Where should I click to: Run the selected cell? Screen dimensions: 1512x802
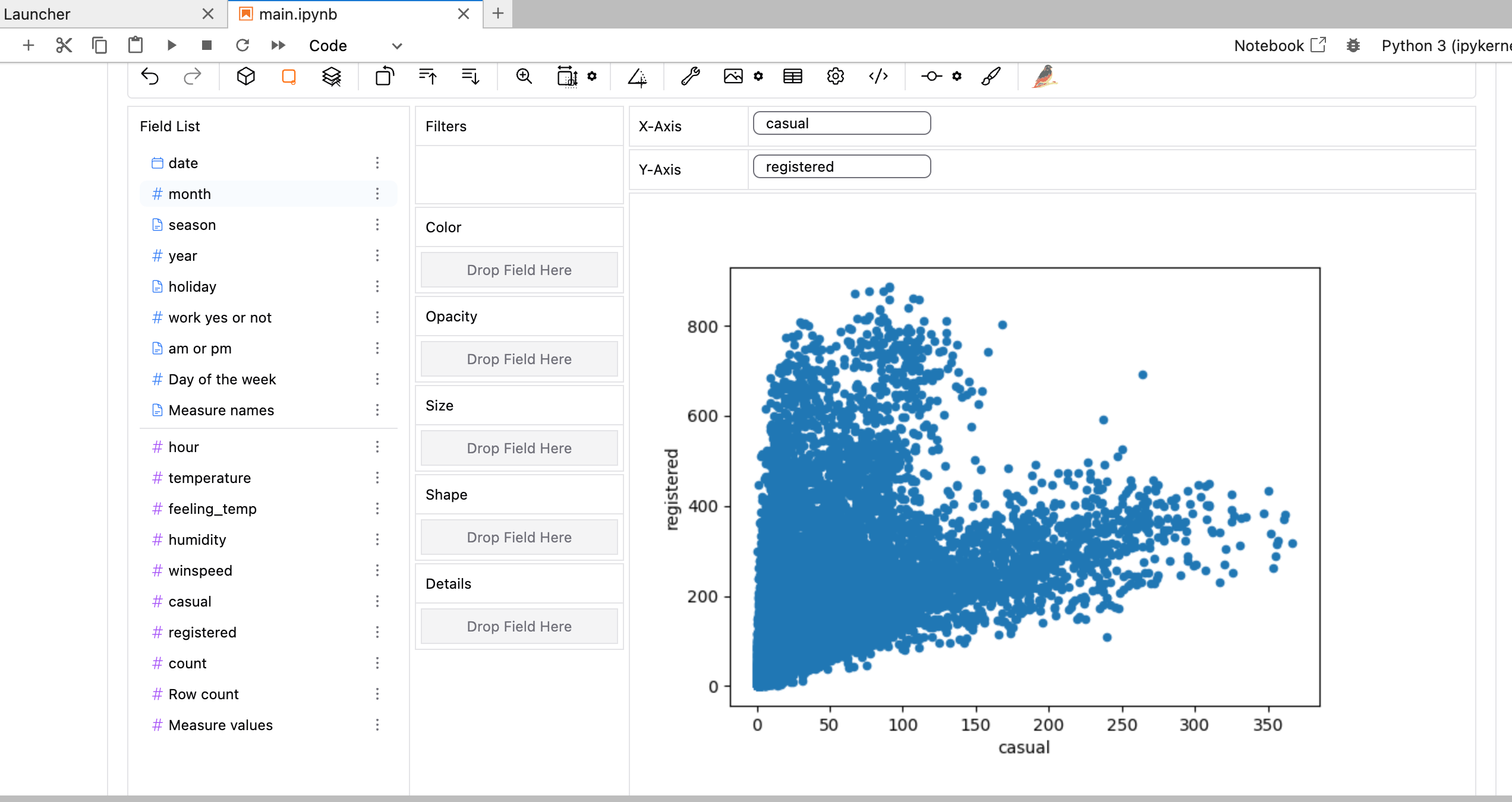[171, 45]
